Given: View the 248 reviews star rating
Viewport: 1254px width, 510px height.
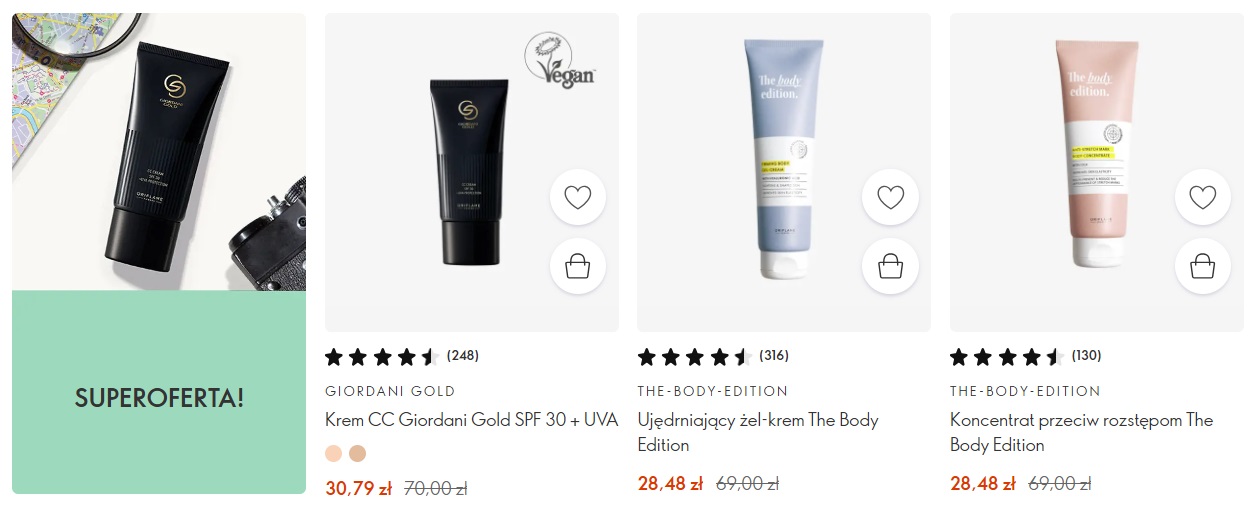Looking at the screenshot, I should point(402,356).
